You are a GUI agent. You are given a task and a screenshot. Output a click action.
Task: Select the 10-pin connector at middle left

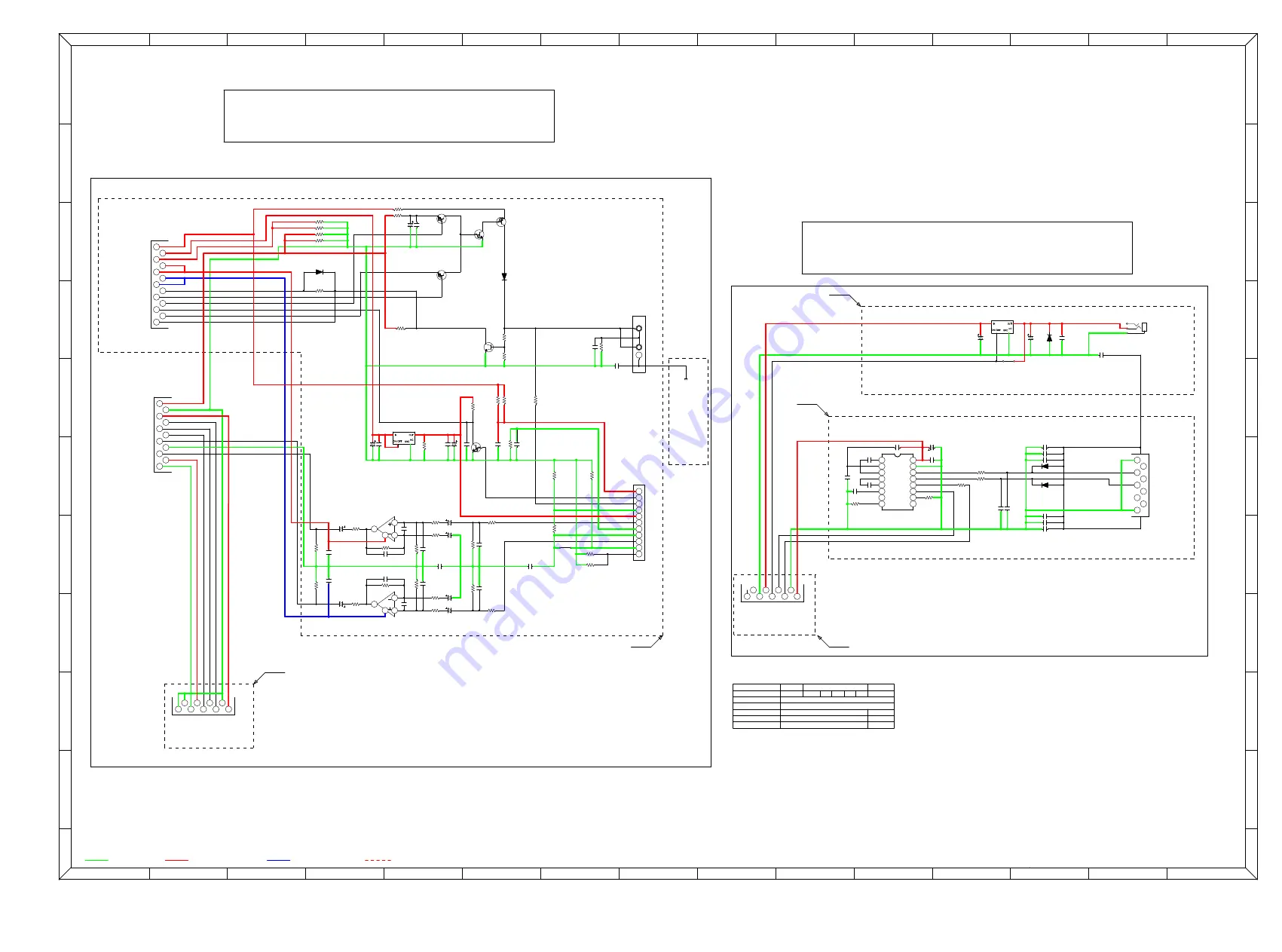click(162, 435)
